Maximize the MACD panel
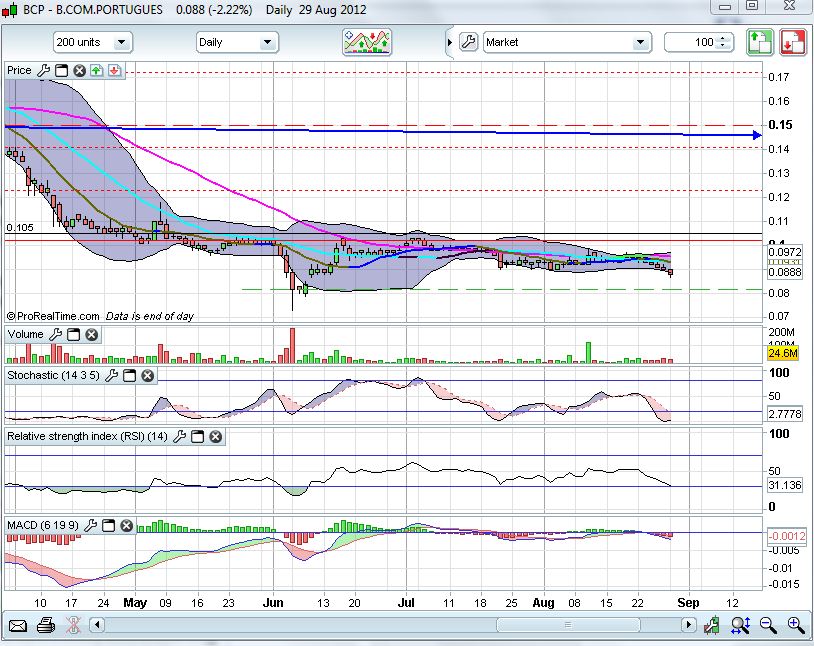The width and height of the screenshot is (814, 646). (108, 526)
